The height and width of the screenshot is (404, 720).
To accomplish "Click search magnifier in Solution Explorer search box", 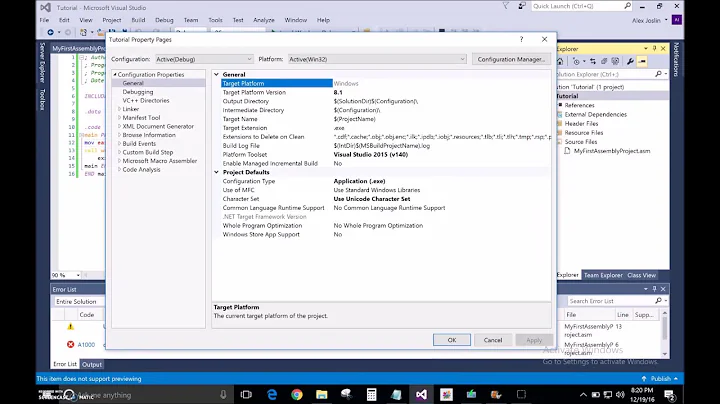I will (x=658, y=74).
